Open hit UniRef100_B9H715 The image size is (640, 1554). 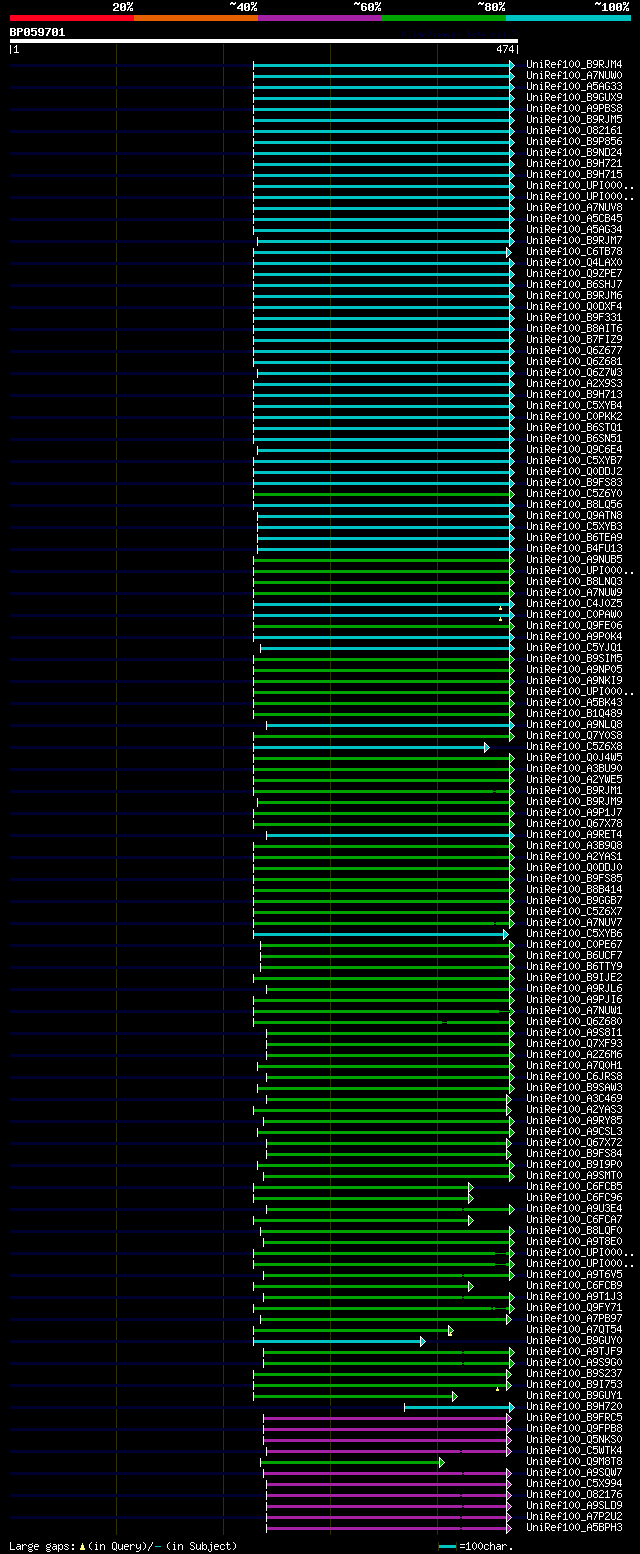574,175
